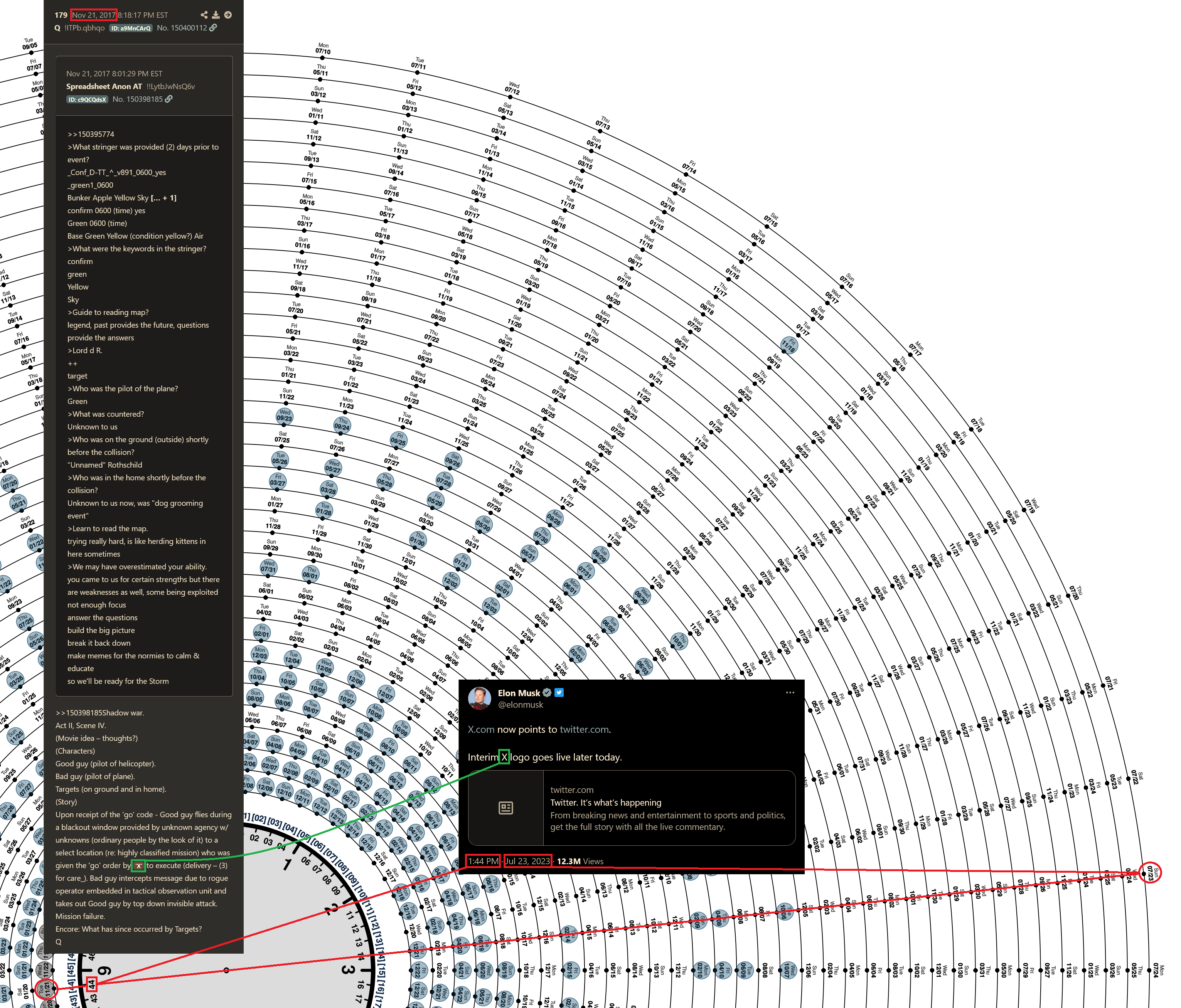Image resolution: width=1181 pixels, height=1008 pixels.
Task: Click the share icon on post 179
Action: (x=204, y=15)
